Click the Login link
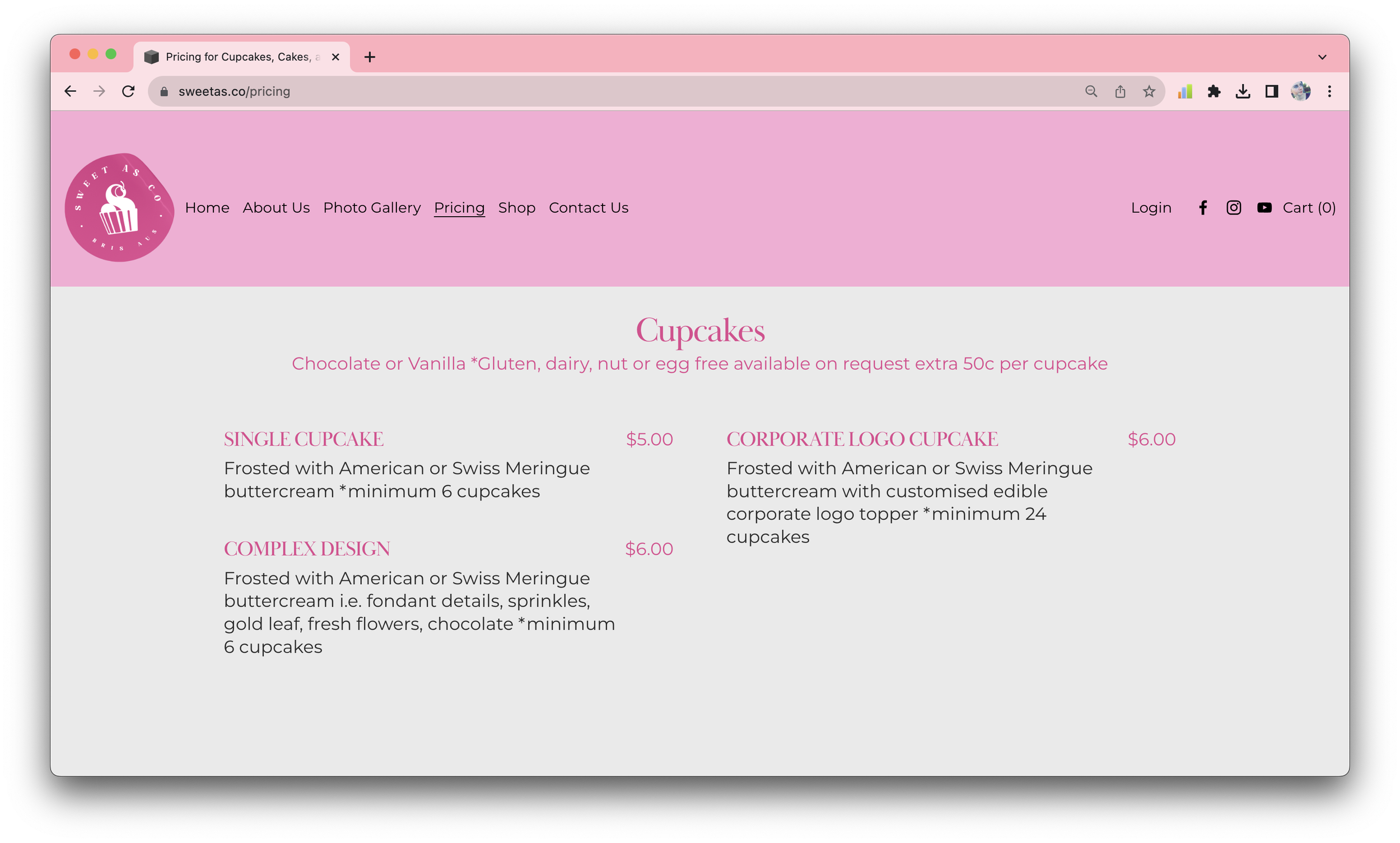Image resolution: width=1400 pixels, height=843 pixels. click(1151, 207)
